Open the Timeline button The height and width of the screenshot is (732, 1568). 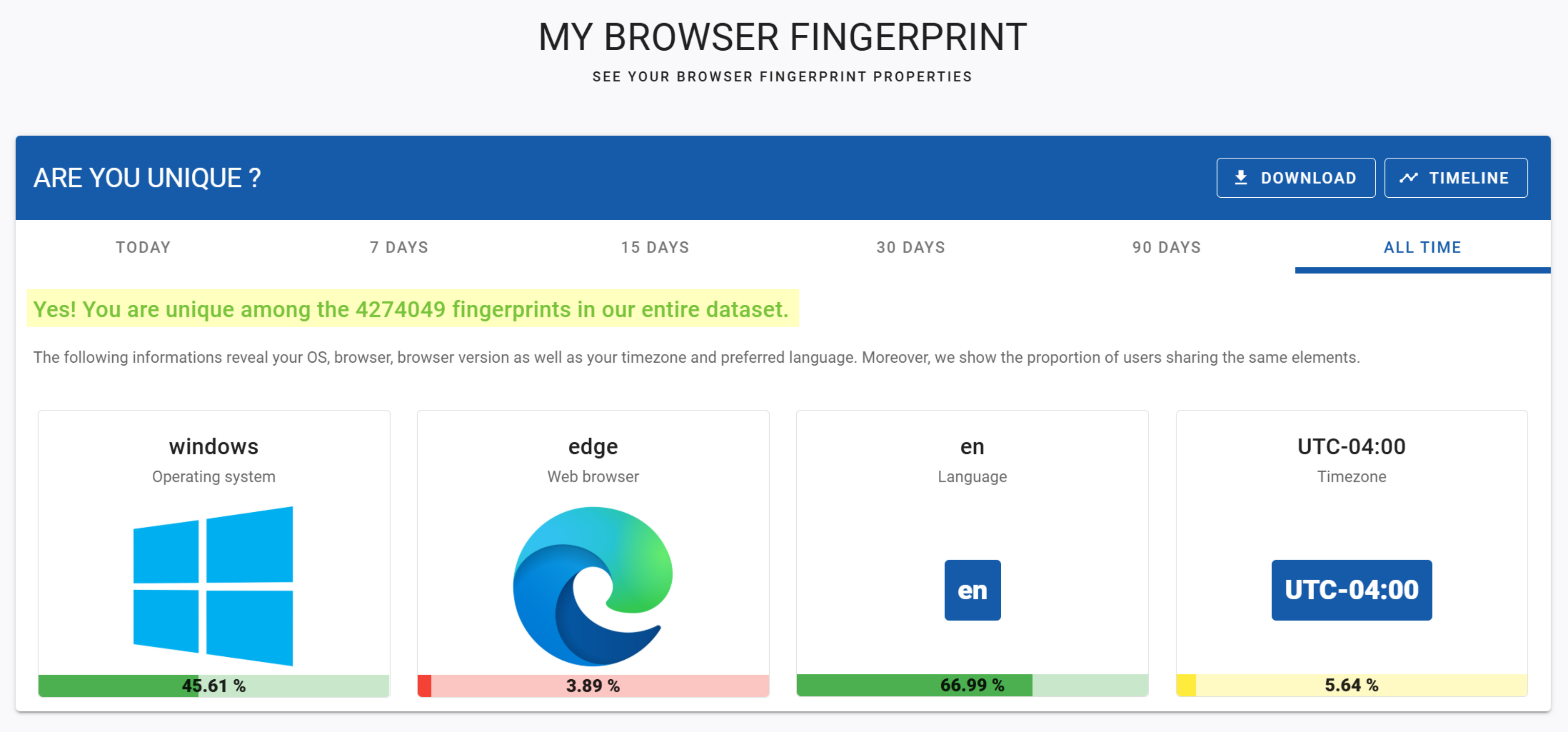pyautogui.click(x=1455, y=178)
